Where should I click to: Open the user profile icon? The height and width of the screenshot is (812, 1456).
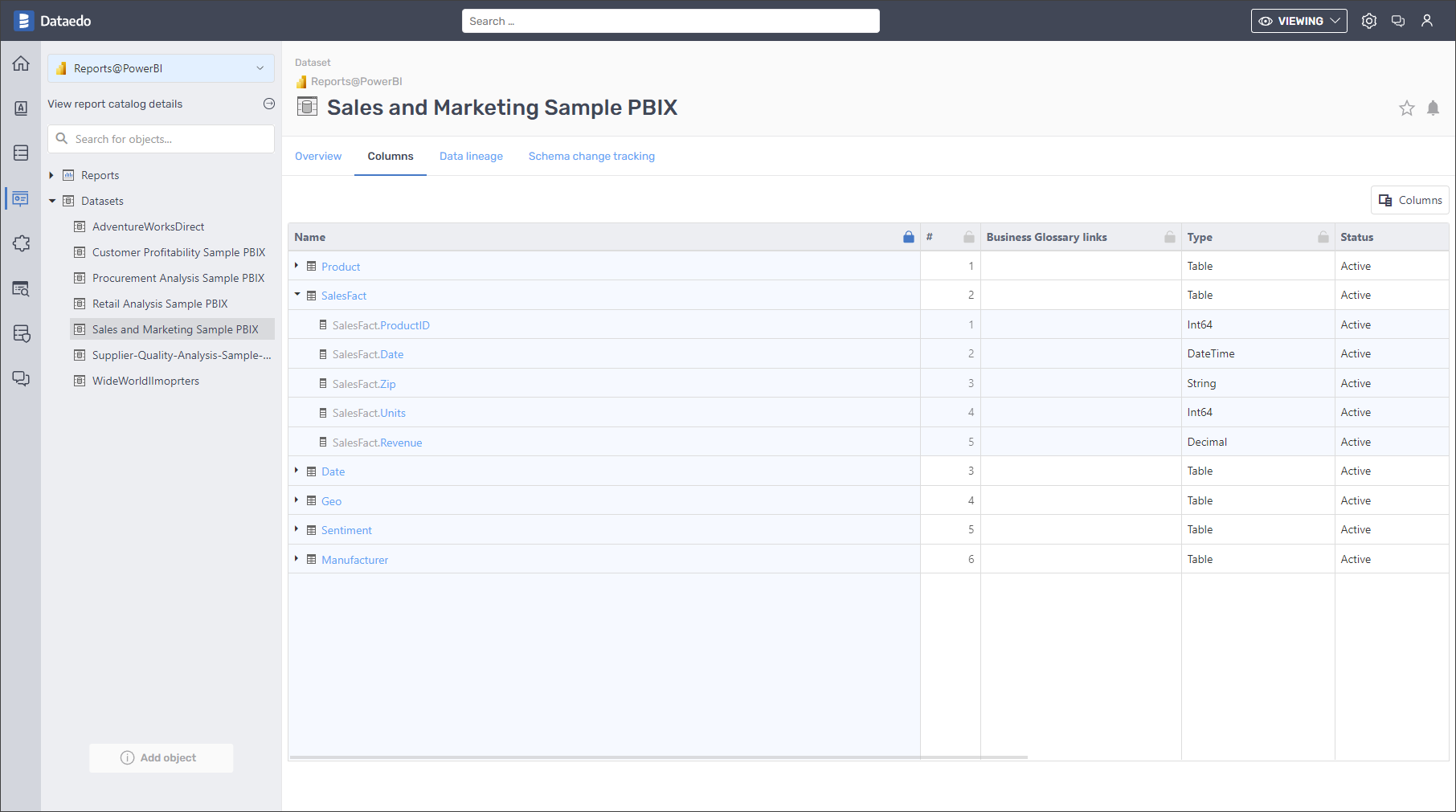[1428, 20]
